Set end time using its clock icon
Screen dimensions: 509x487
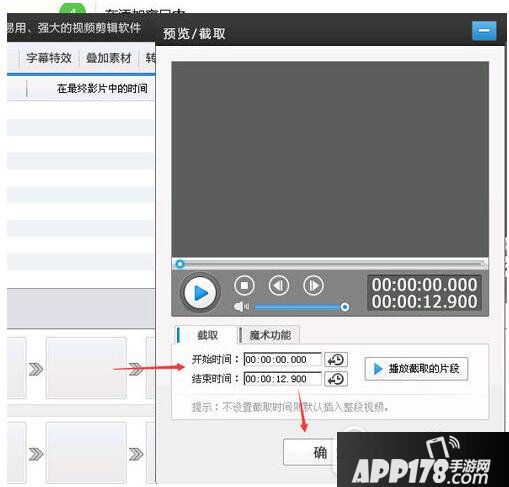(336, 379)
